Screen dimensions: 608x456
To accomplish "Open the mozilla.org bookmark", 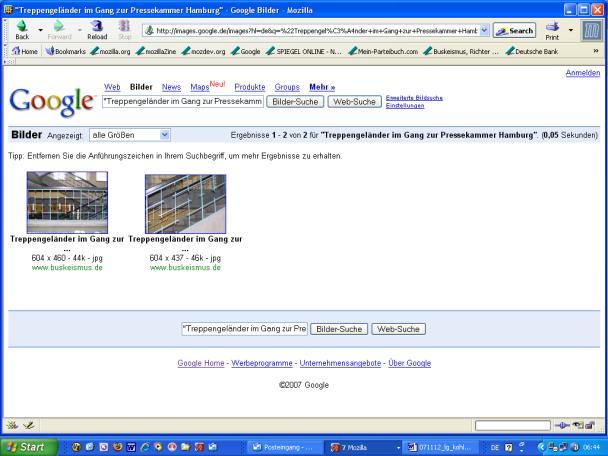I will pos(111,51).
